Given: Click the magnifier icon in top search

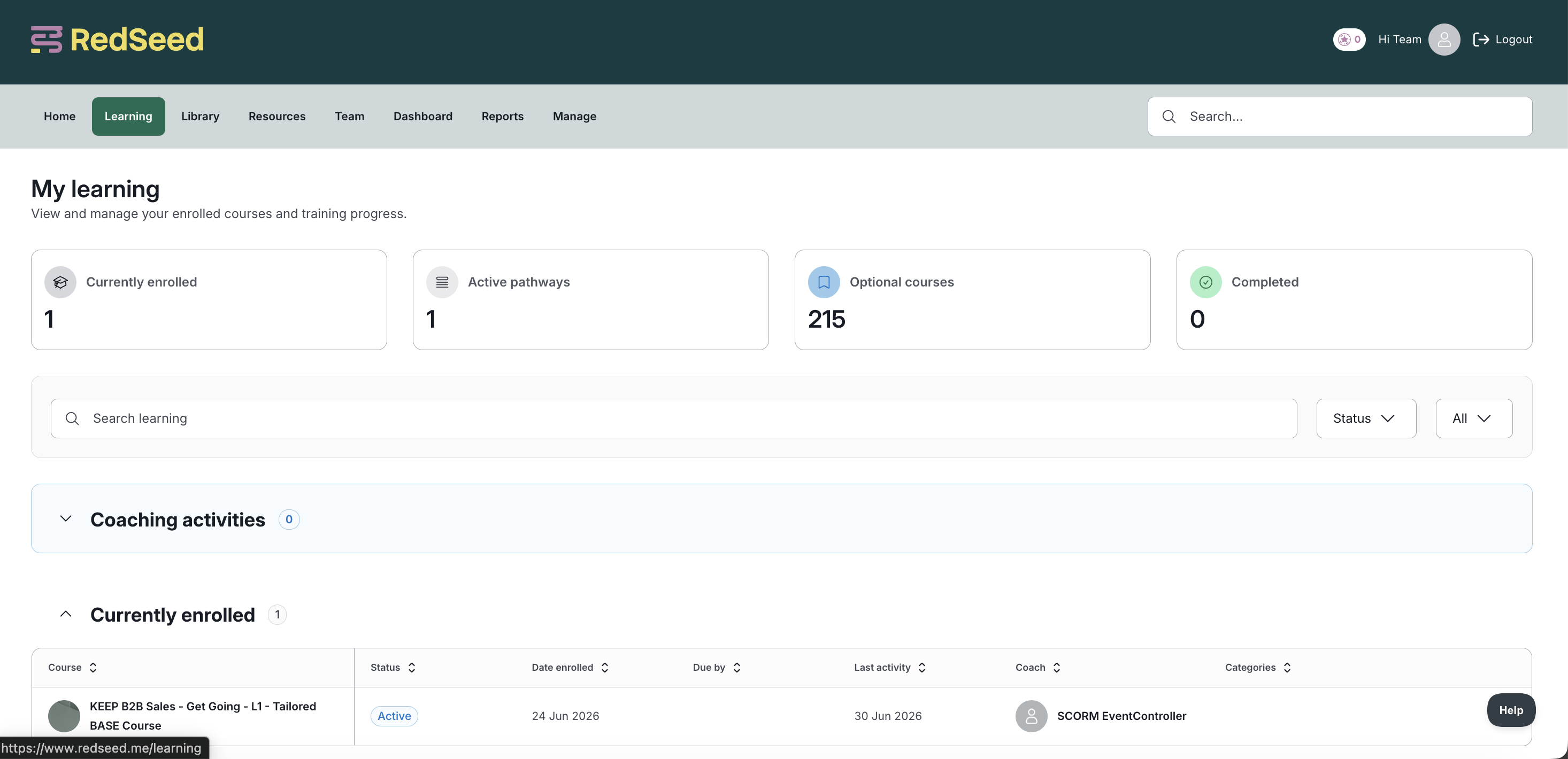Looking at the screenshot, I should tap(1169, 116).
